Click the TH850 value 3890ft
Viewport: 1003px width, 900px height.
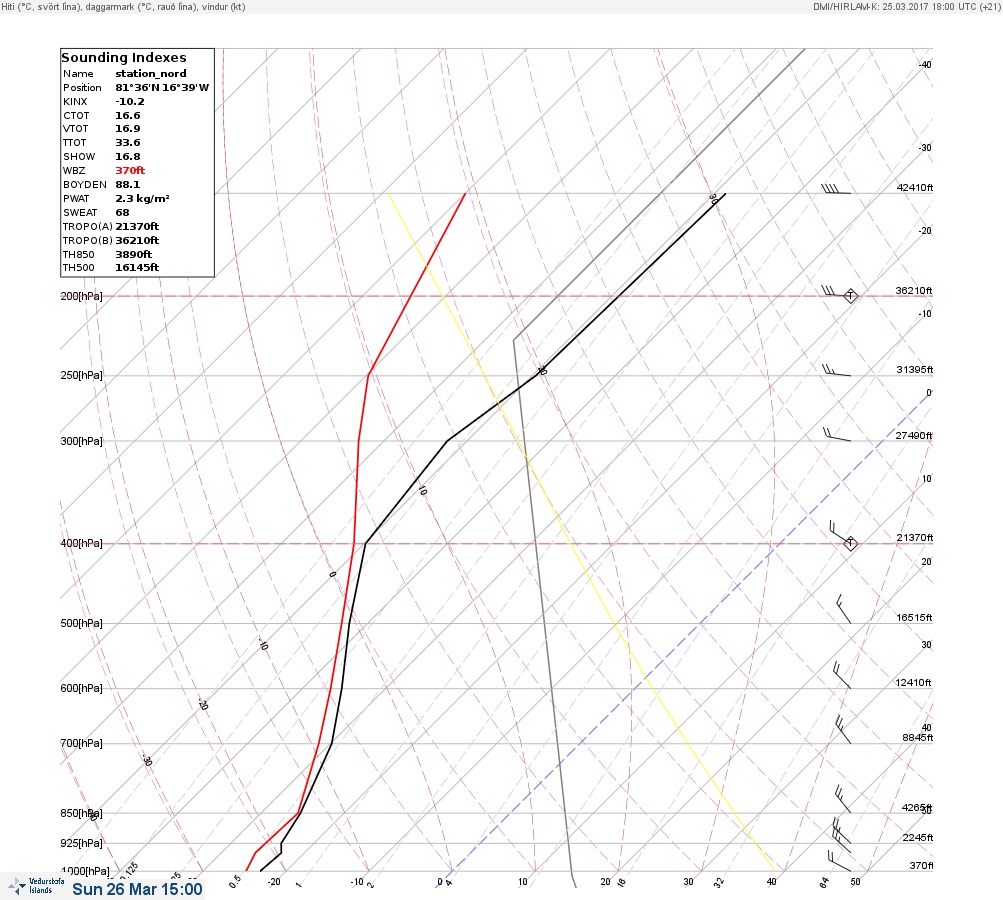(134, 255)
